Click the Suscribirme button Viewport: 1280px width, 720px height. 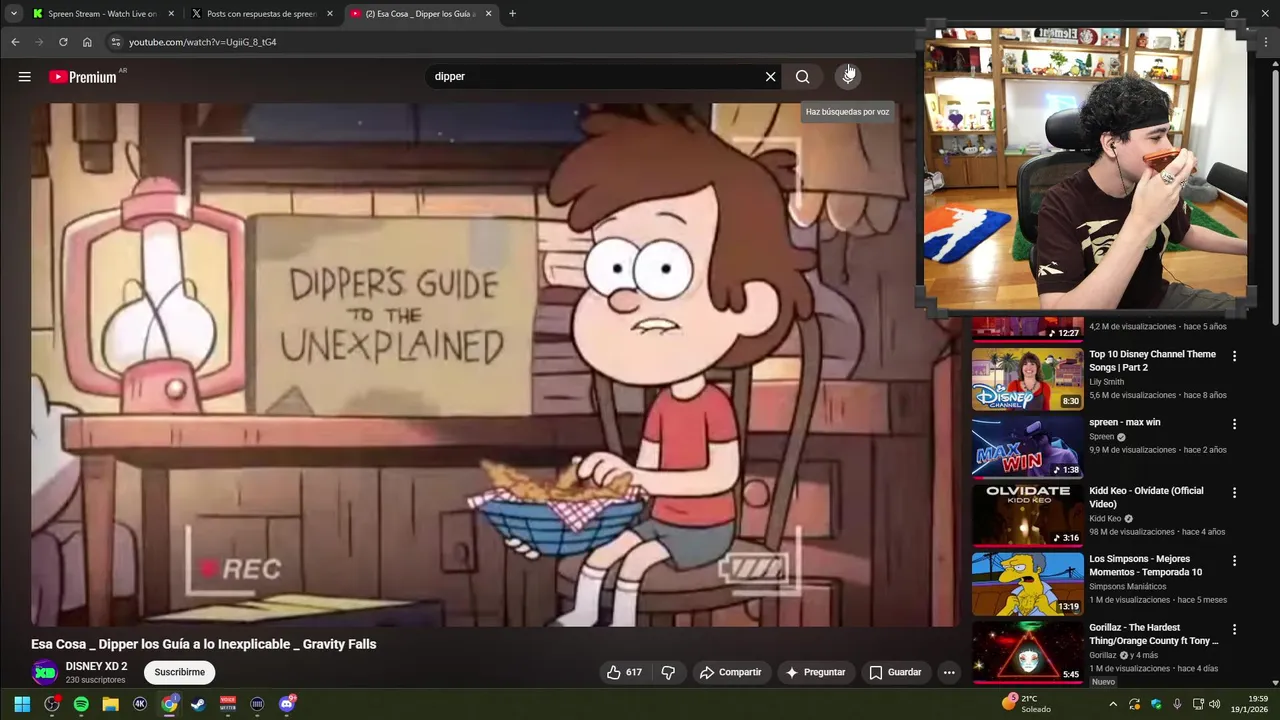pyautogui.click(x=179, y=672)
